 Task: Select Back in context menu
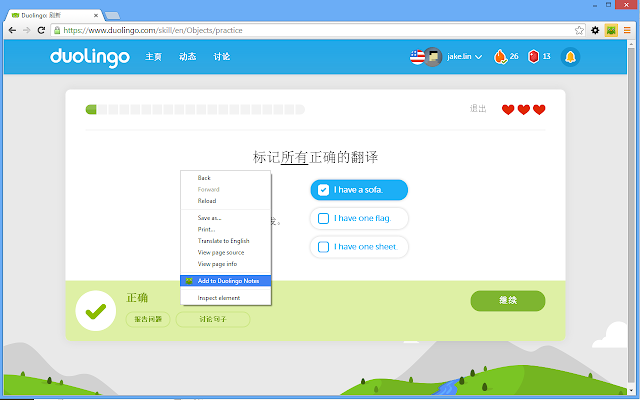pos(225,178)
